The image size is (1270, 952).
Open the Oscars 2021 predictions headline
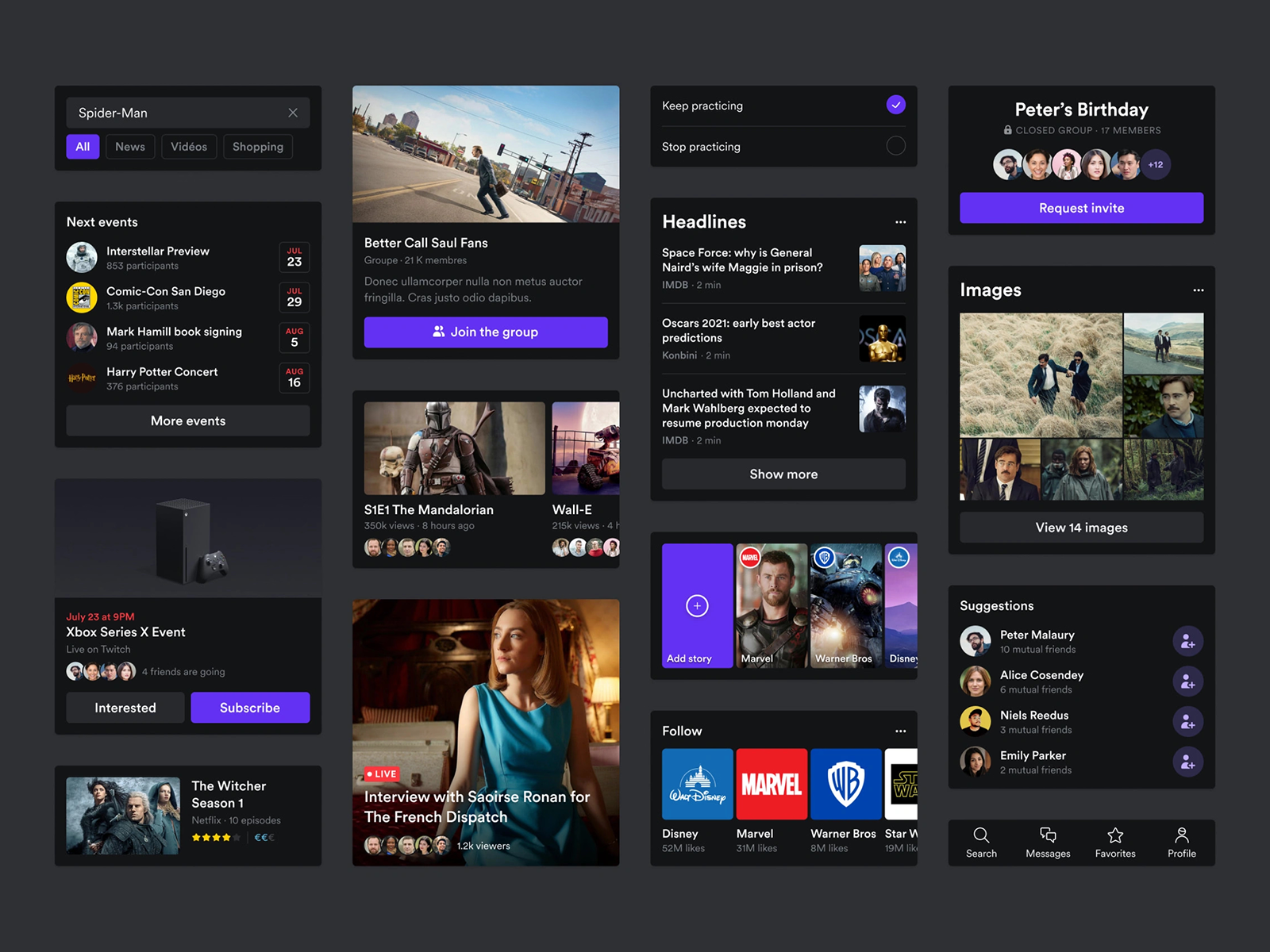pyautogui.click(x=783, y=339)
